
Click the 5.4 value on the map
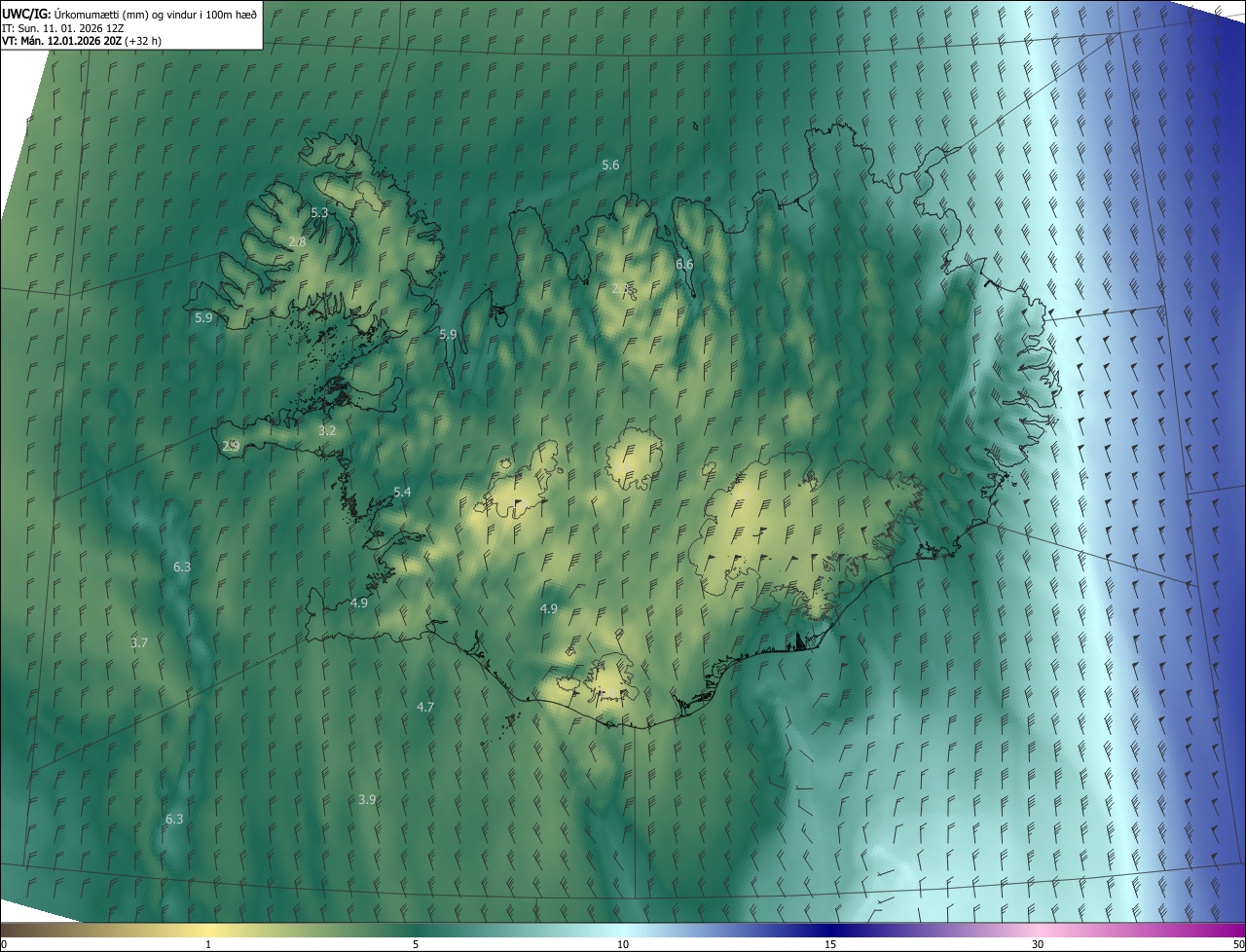pos(402,493)
